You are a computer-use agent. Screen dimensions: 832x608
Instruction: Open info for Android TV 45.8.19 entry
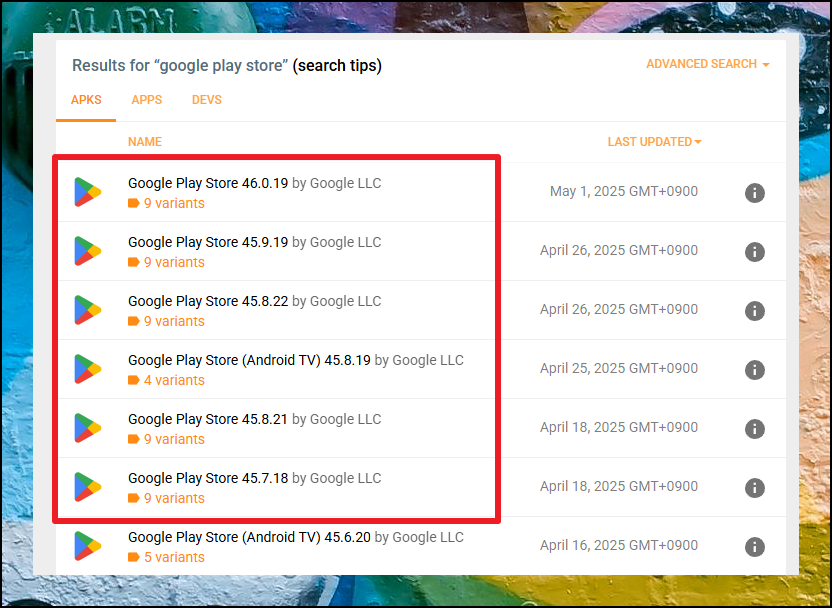point(755,370)
